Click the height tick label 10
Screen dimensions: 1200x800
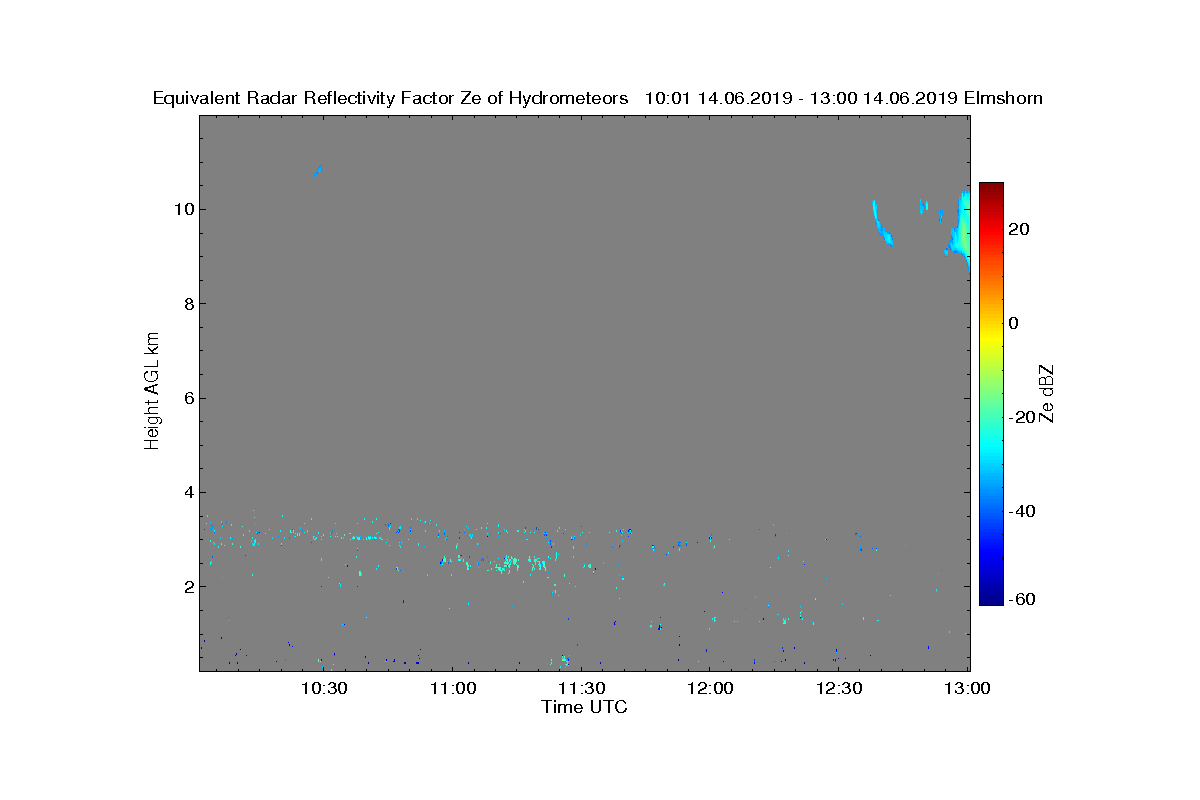pos(182,209)
